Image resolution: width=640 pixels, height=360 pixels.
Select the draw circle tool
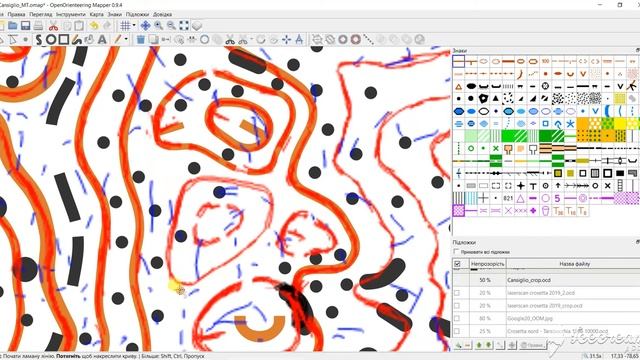[51, 40]
